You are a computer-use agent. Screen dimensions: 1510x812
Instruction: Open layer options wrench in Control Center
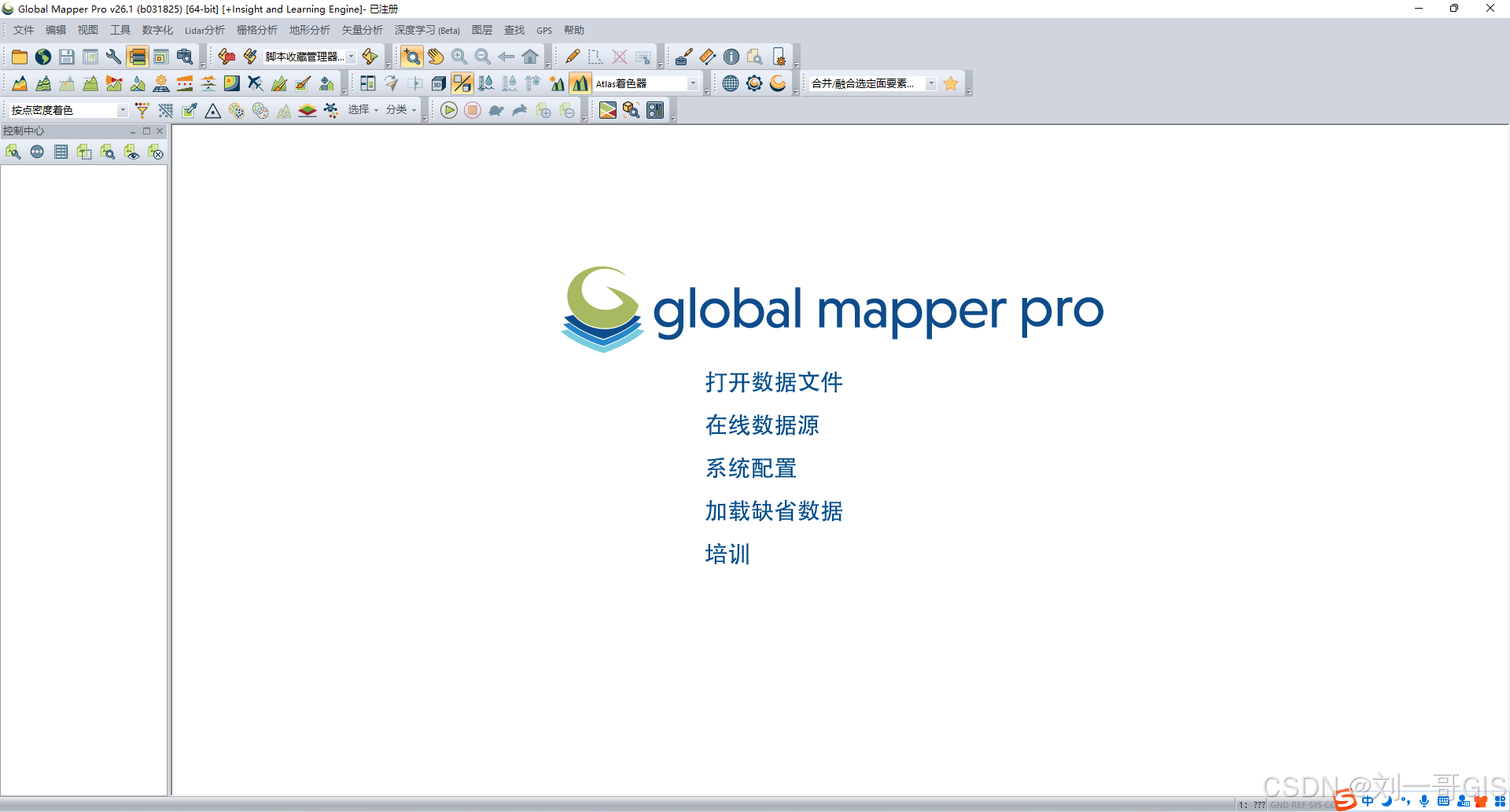pyautogui.click(x=13, y=152)
